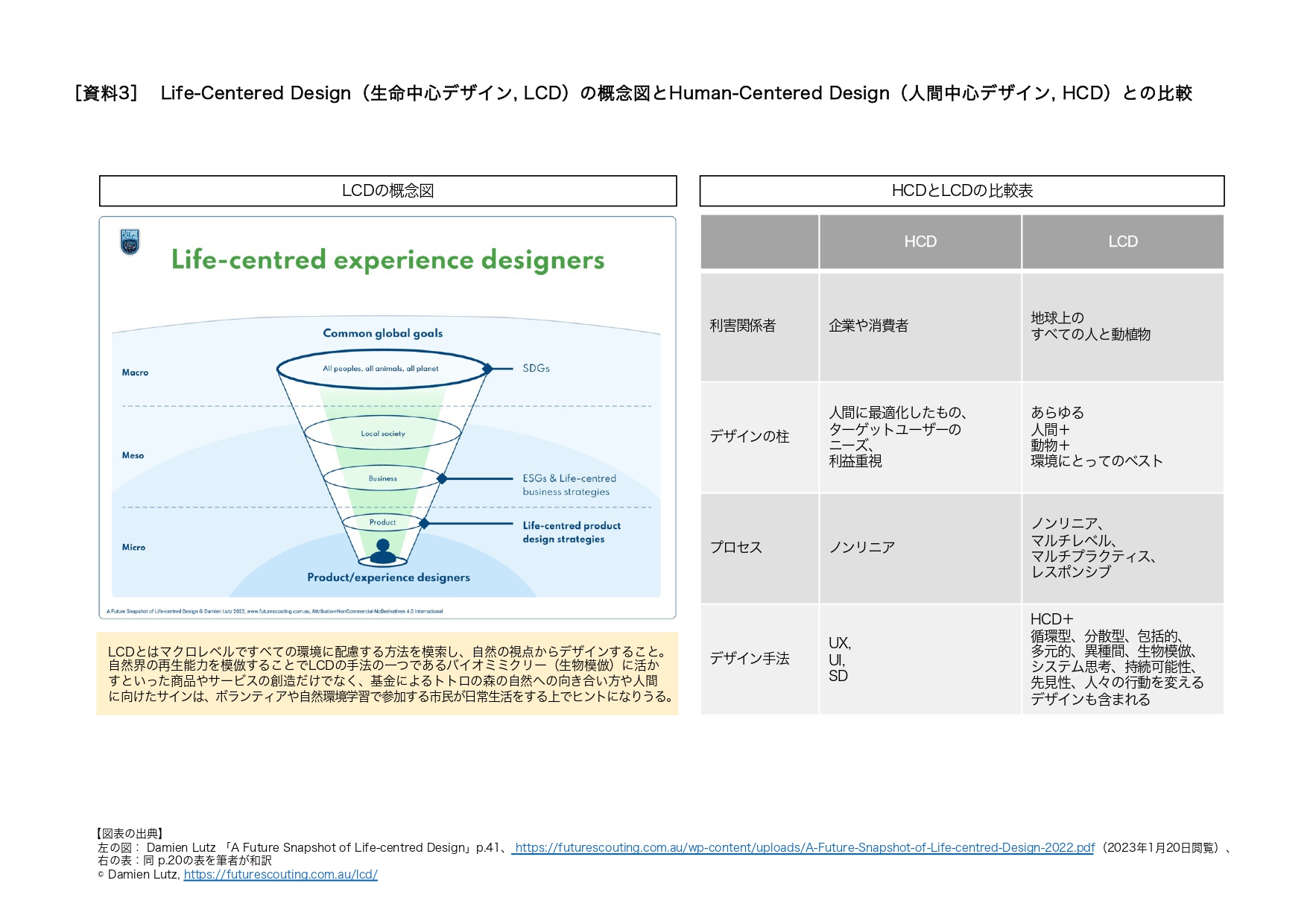Image resolution: width=1307 pixels, height=924 pixels.
Task: Click the "デザイン手法" row label
Action: click(749, 658)
